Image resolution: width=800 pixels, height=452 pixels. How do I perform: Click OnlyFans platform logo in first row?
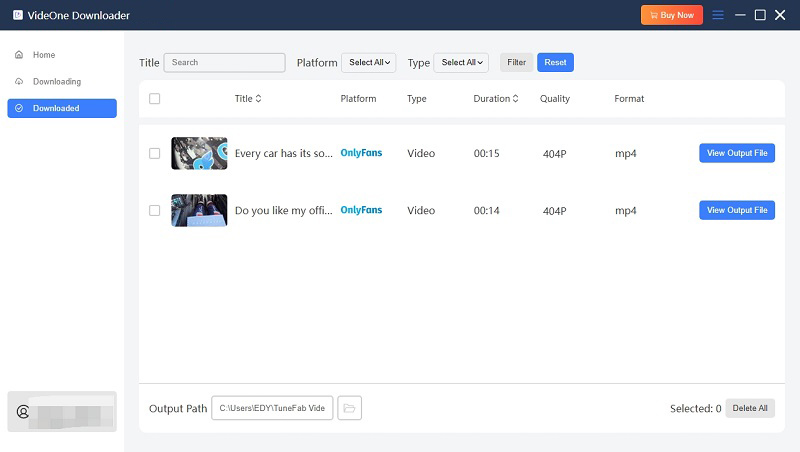click(x=361, y=154)
